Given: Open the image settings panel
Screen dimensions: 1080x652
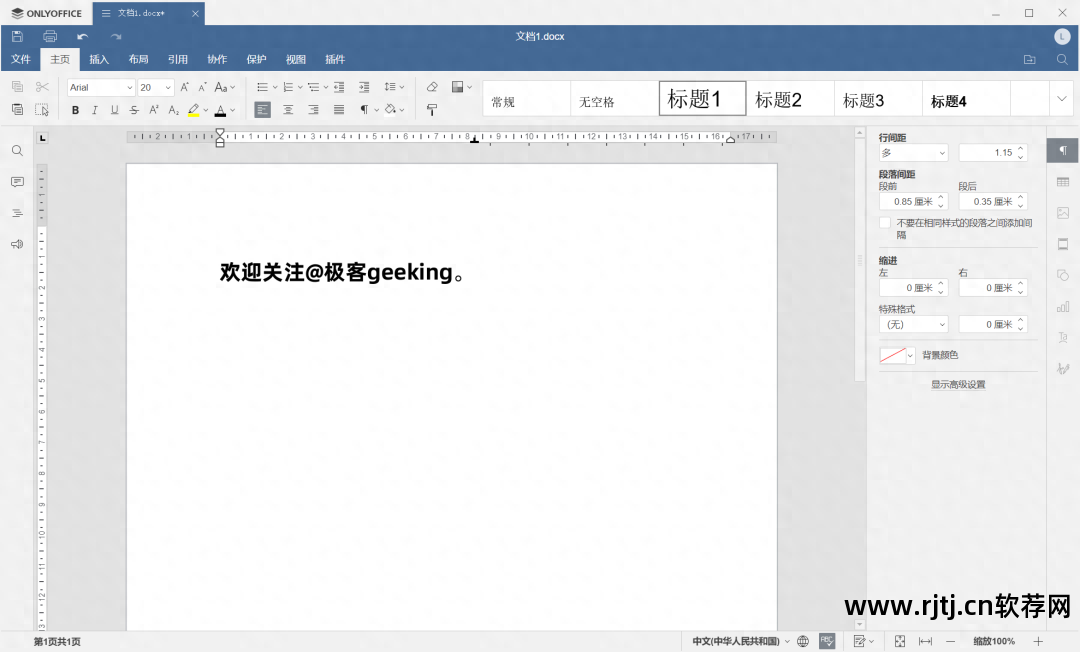Looking at the screenshot, I should (x=1062, y=214).
